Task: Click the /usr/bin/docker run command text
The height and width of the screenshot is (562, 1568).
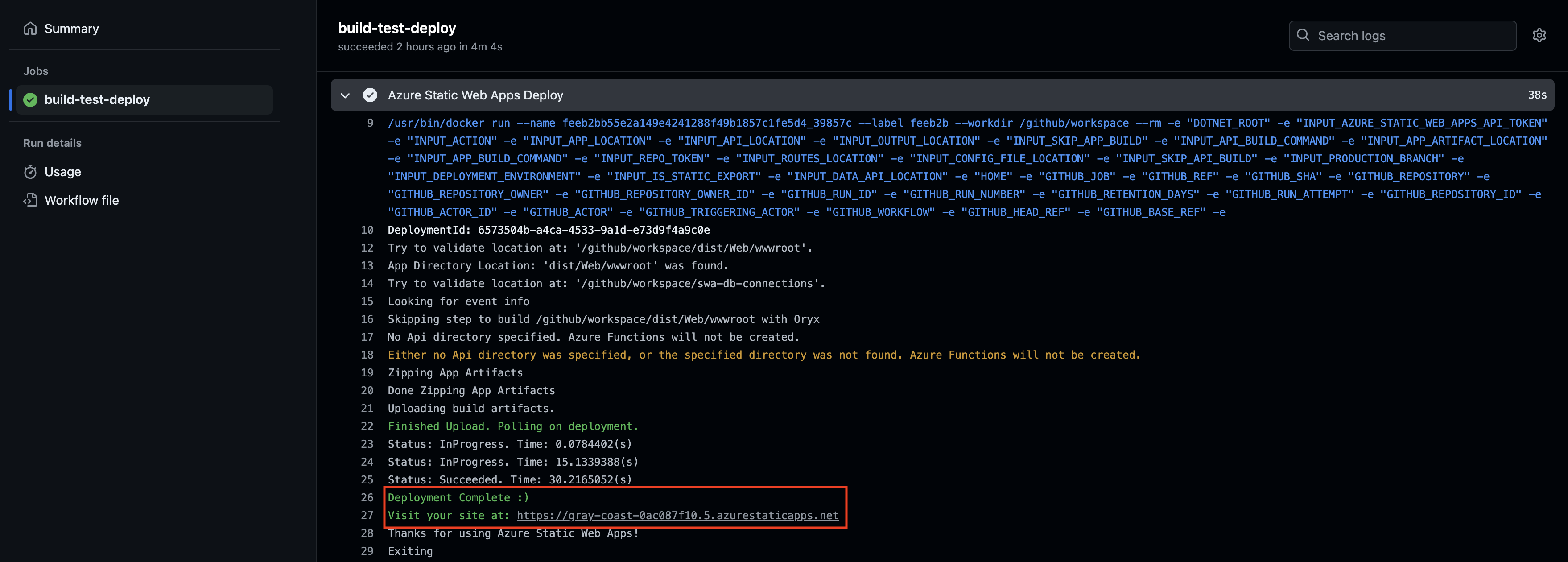Action: pos(968,167)
